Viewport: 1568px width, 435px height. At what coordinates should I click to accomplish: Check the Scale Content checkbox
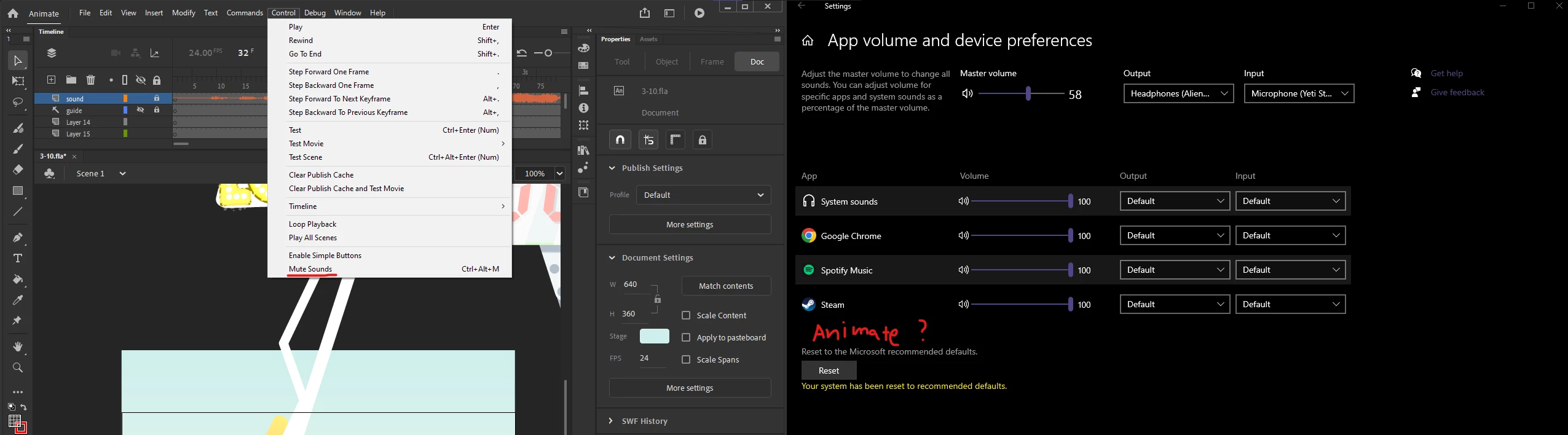coord(686,315)
